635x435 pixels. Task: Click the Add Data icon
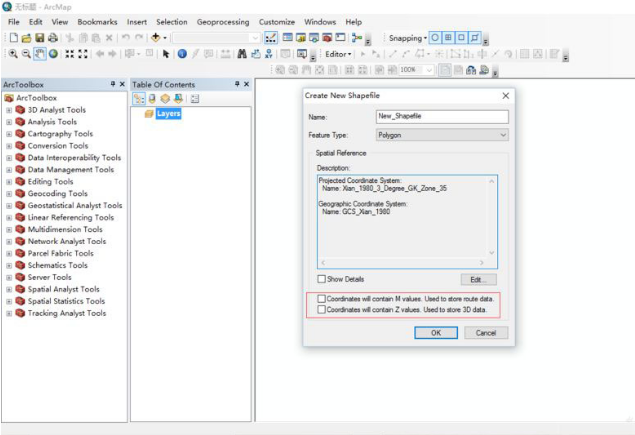tap(156, 38)
